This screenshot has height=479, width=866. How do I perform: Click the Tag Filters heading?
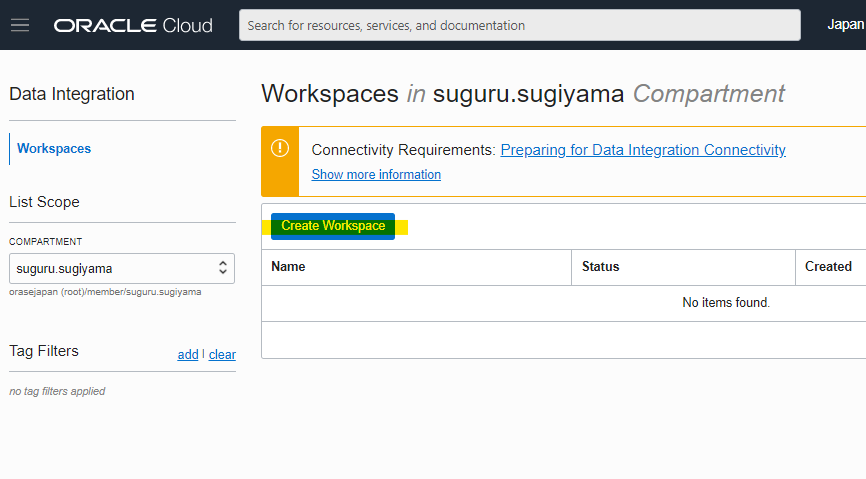click(x=44, y=351)
